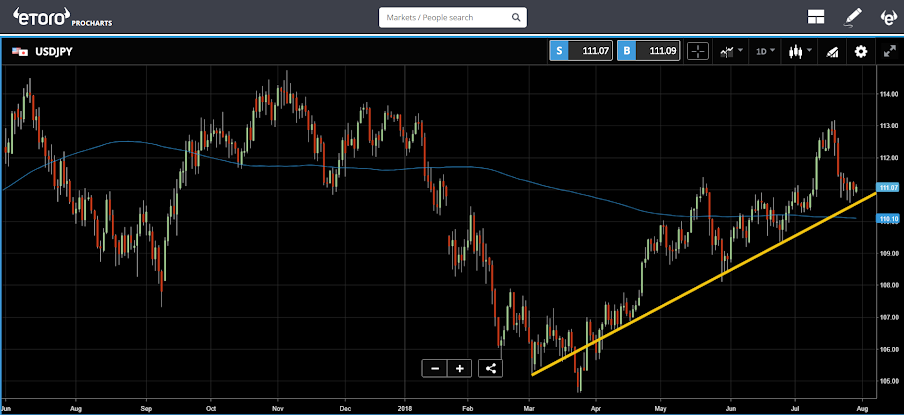904x415 pixels.
Task: Open the chart layout grid icon
Action: (x=816, y=18)
